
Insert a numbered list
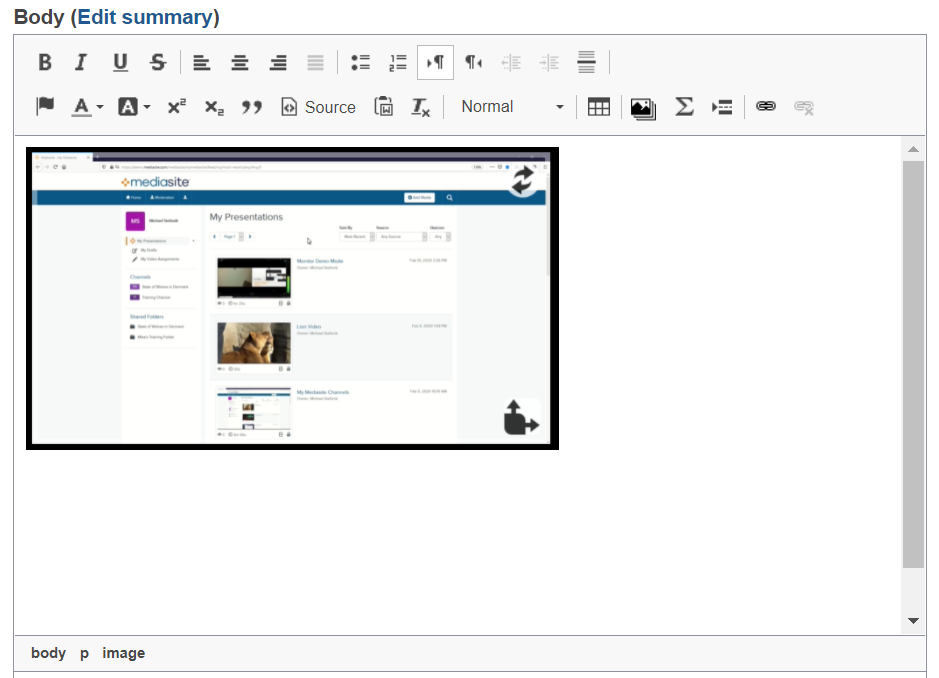[x=398, y=63]
